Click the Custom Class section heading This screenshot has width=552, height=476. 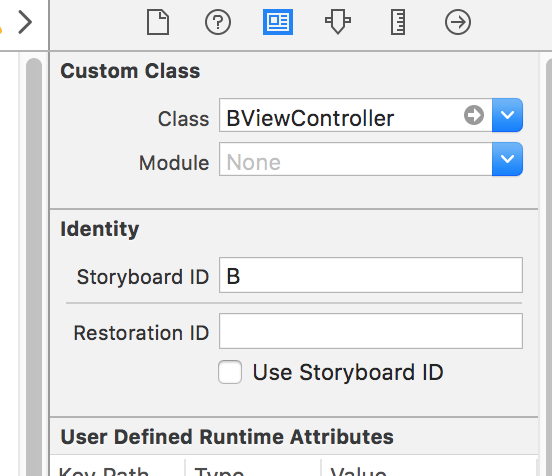click(130, 71)
